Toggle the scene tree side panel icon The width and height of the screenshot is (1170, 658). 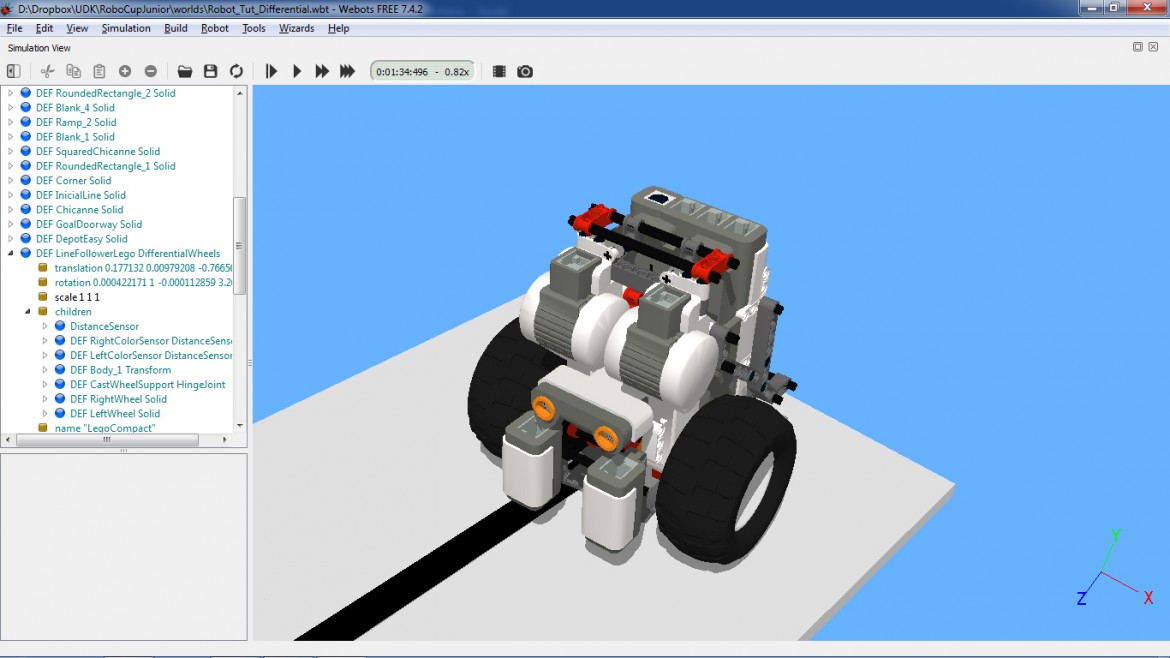tap(13, 72)
